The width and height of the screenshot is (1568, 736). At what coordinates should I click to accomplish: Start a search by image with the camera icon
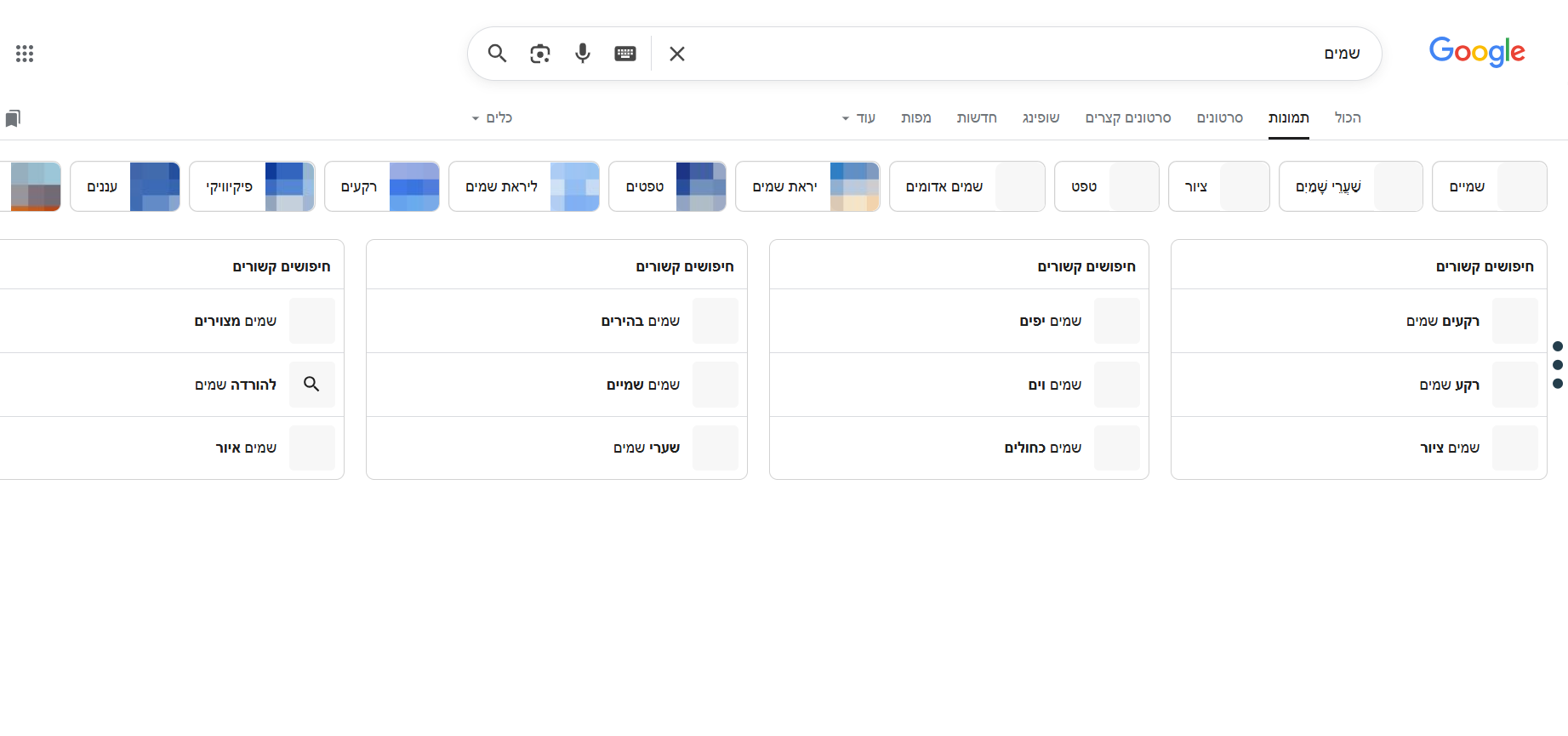(540, 54)
